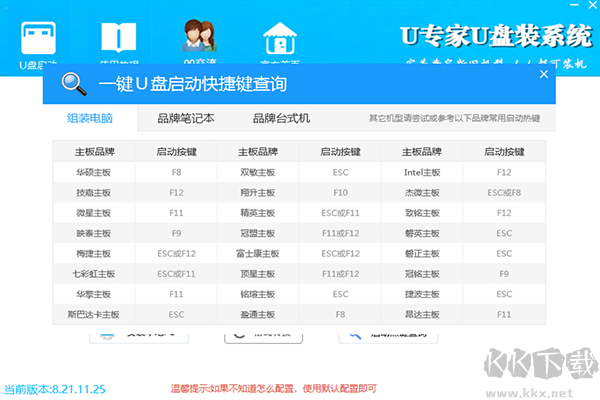Select the 双敏主板 cell

pos(258,172)
